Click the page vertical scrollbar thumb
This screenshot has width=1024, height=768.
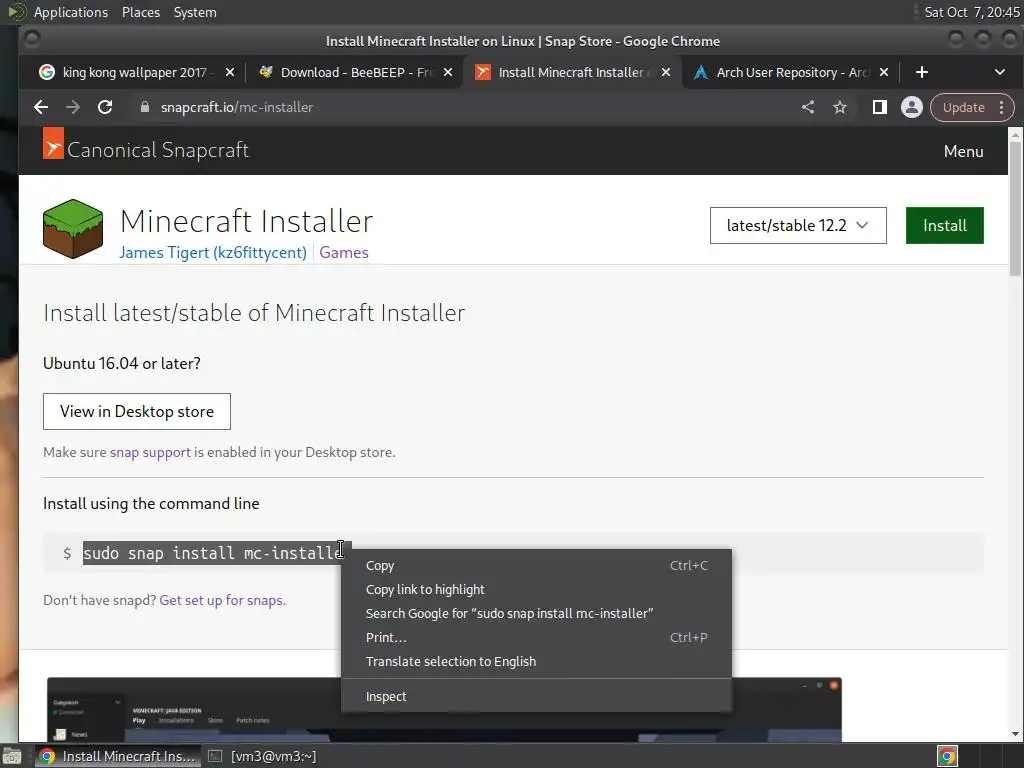[x=1015, y=208]
